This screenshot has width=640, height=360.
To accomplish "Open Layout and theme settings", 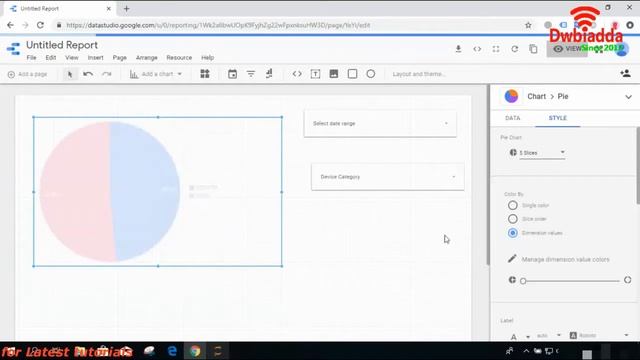I will [x=419, y=74].
